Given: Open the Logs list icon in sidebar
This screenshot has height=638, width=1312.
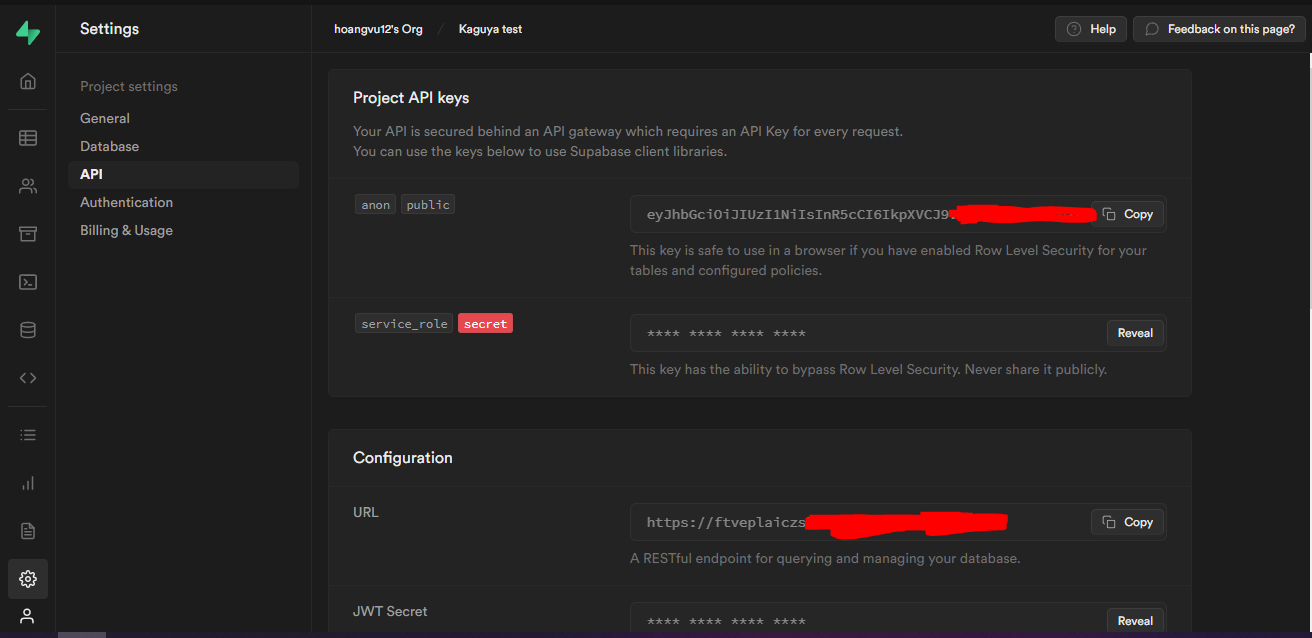Looking at the screenshot, I should [27, 434].
